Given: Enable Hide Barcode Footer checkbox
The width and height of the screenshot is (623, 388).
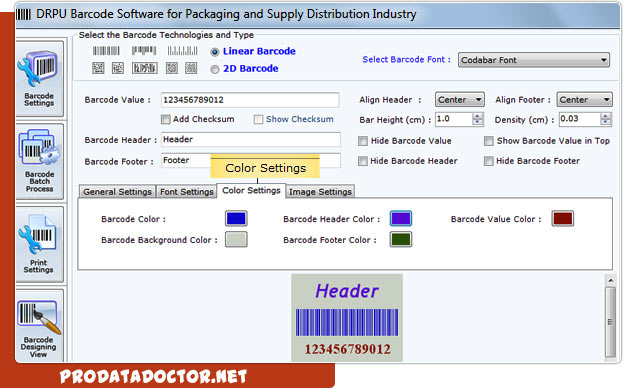Looking at the screenshot, I should click(489, 161).
